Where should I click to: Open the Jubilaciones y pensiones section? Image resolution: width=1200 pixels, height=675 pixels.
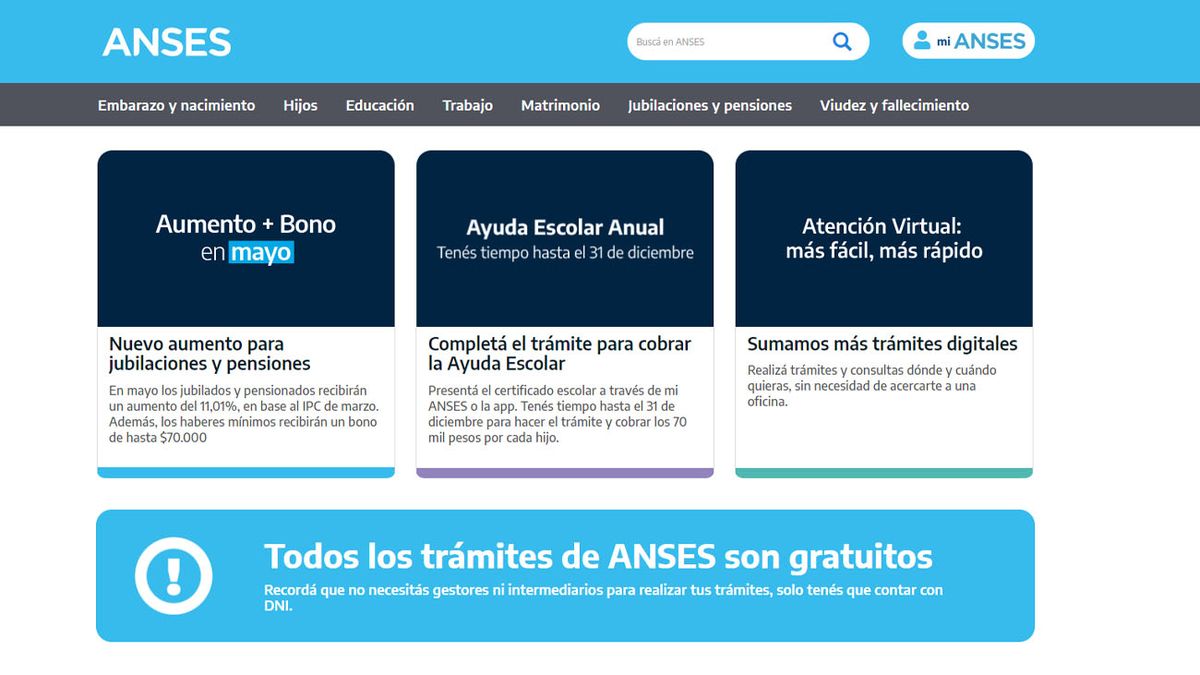[x=709, y=105]
